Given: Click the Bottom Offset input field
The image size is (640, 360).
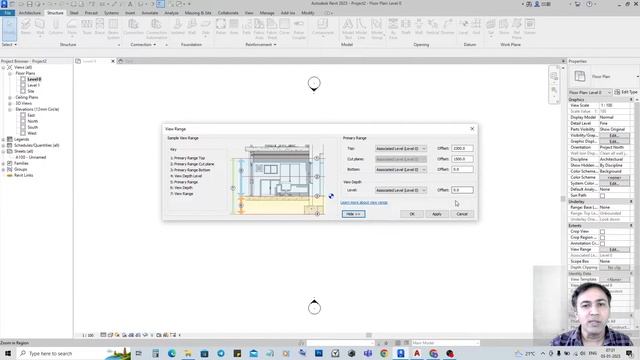Looking at the screenshot, I should pyautogui.click(x=462, y=169).
